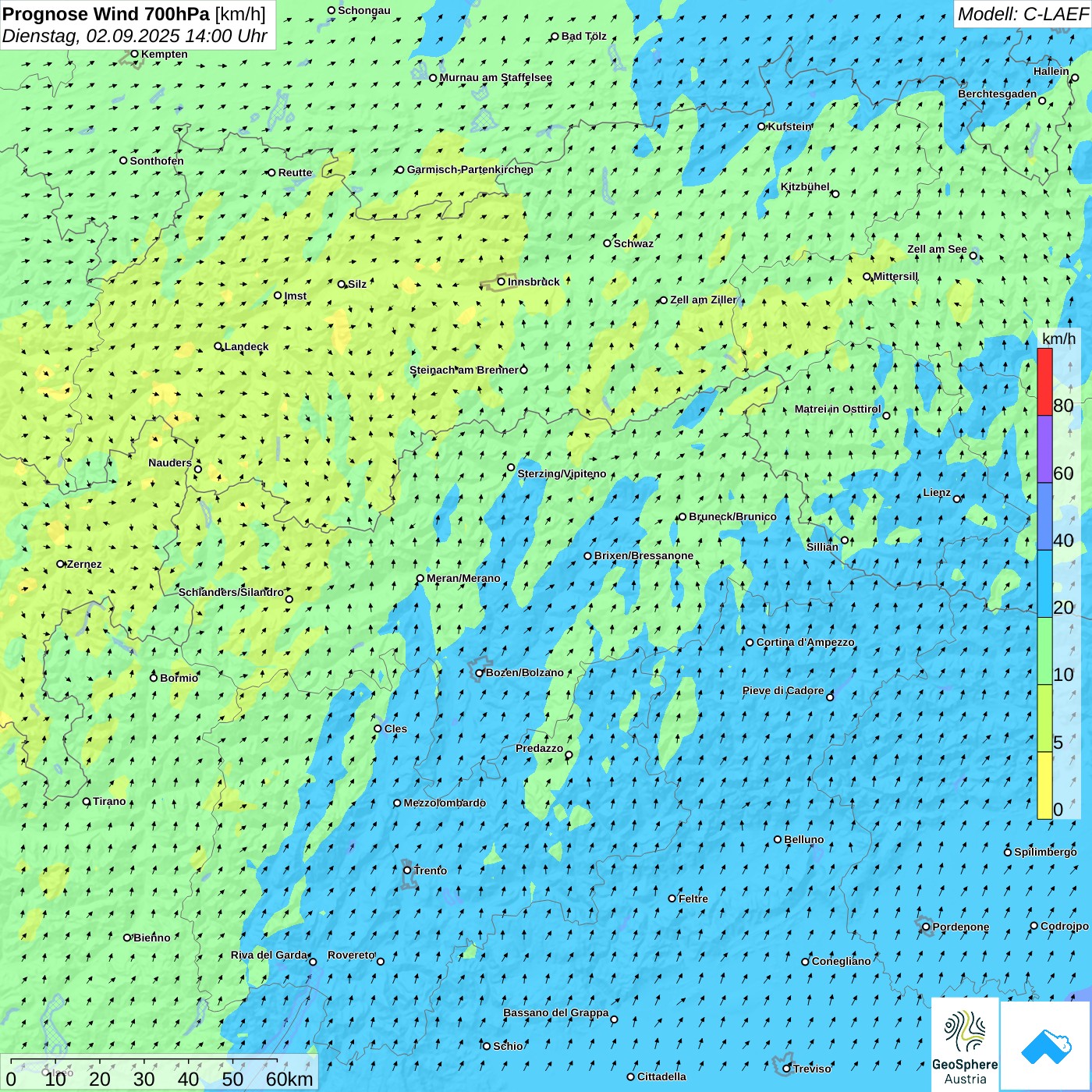Click the Nauders location marker
Screen dimensions: 1092x1092
click(198, 469)
